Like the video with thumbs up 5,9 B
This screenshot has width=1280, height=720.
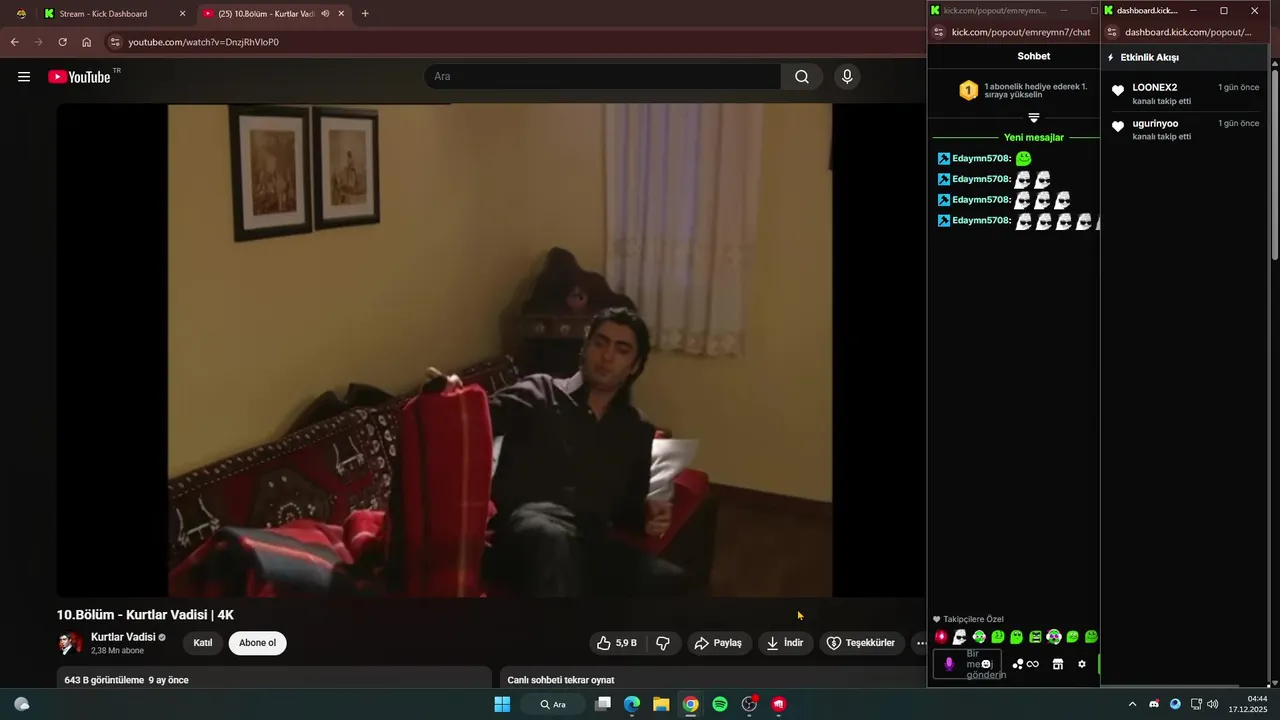tap(616, 643)
